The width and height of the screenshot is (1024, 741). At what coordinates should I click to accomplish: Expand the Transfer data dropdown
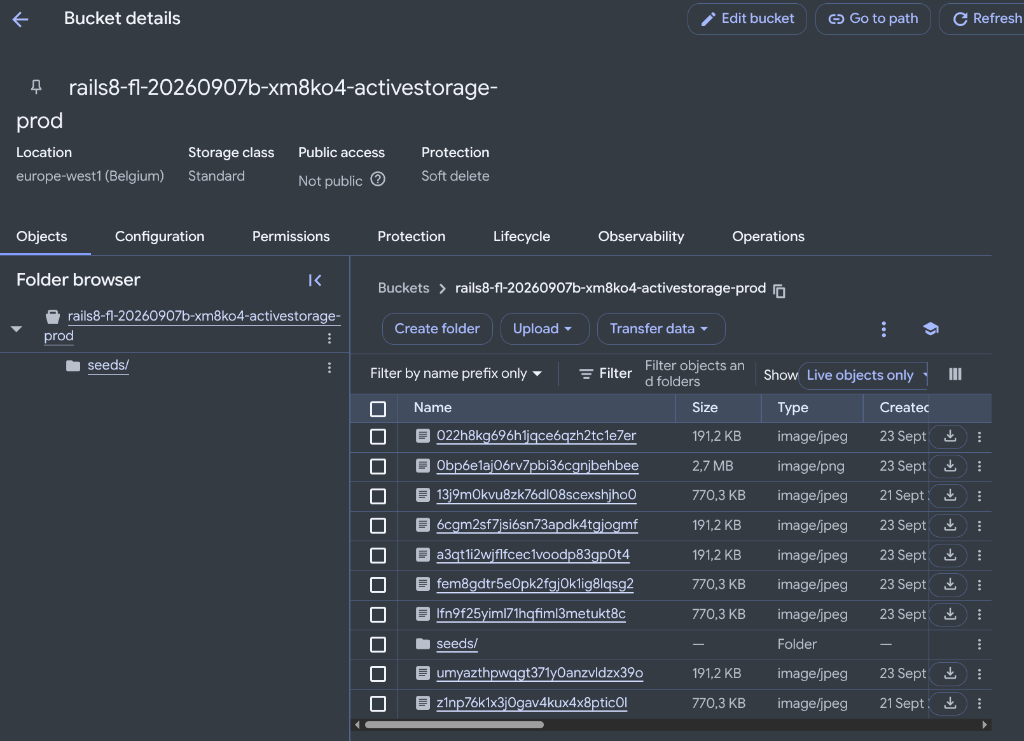[660, 328]
